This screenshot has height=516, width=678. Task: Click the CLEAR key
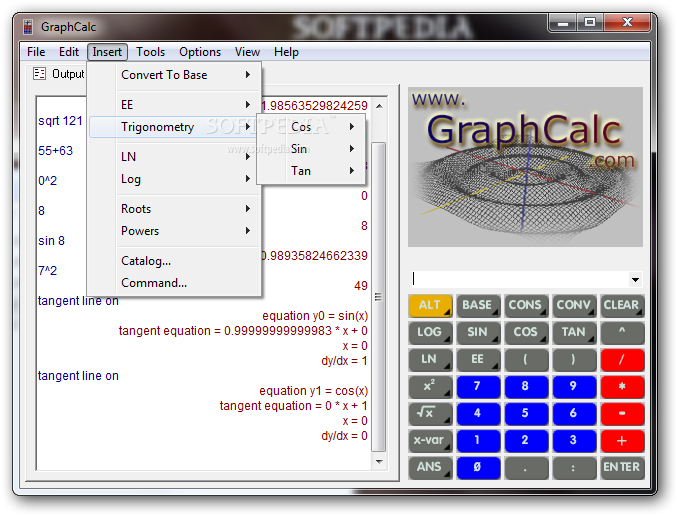pos(622,305)
